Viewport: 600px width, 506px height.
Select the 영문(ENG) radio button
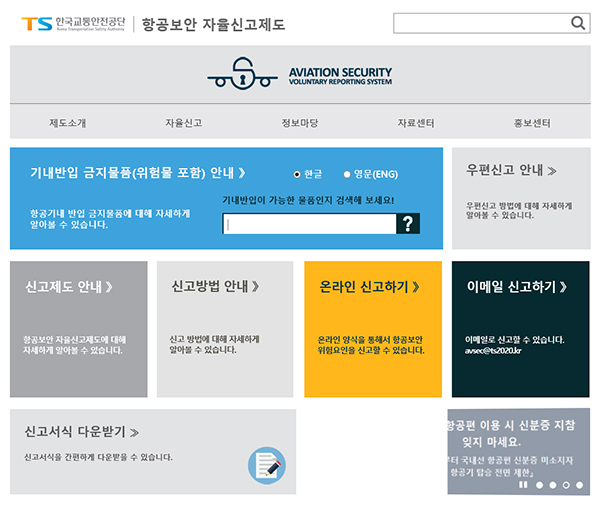tap(347, 174)
